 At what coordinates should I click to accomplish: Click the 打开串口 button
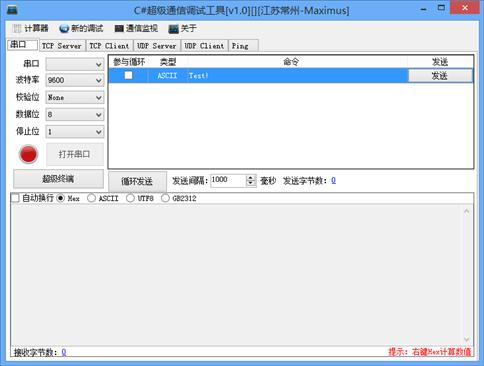[x=75, y=154]
